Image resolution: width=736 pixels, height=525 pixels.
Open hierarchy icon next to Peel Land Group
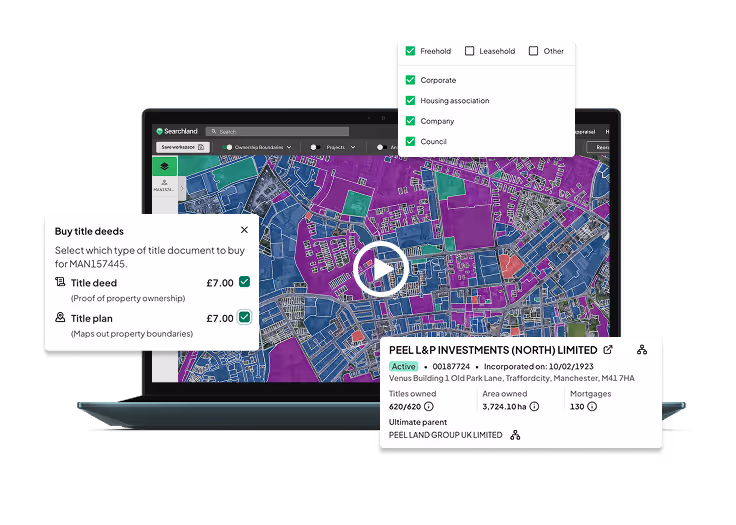point(515,435)
